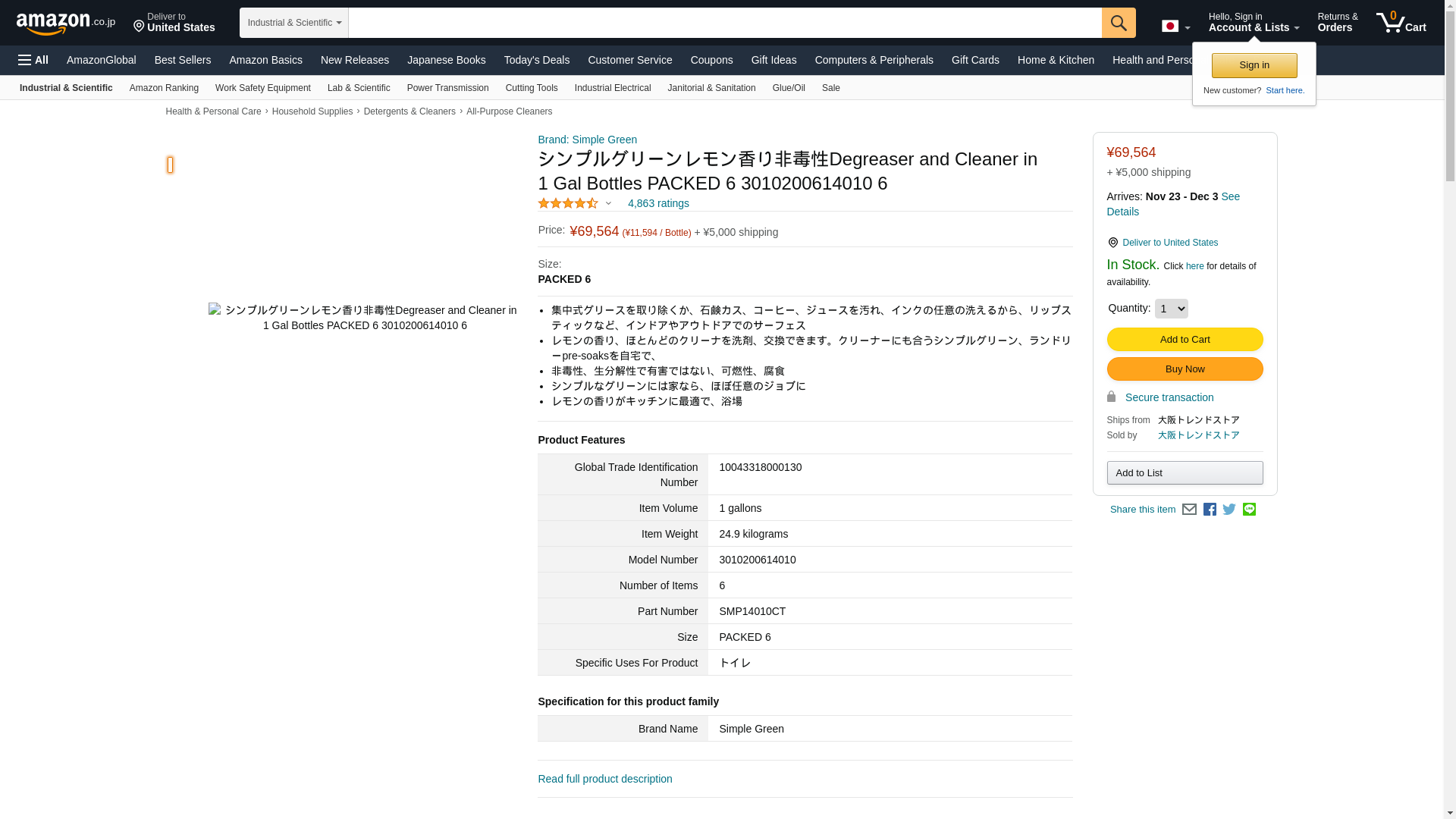Expand the Industrial & Scientific search category dropdown
This screenshot has width=1456, height=819.
pos(293,23)
